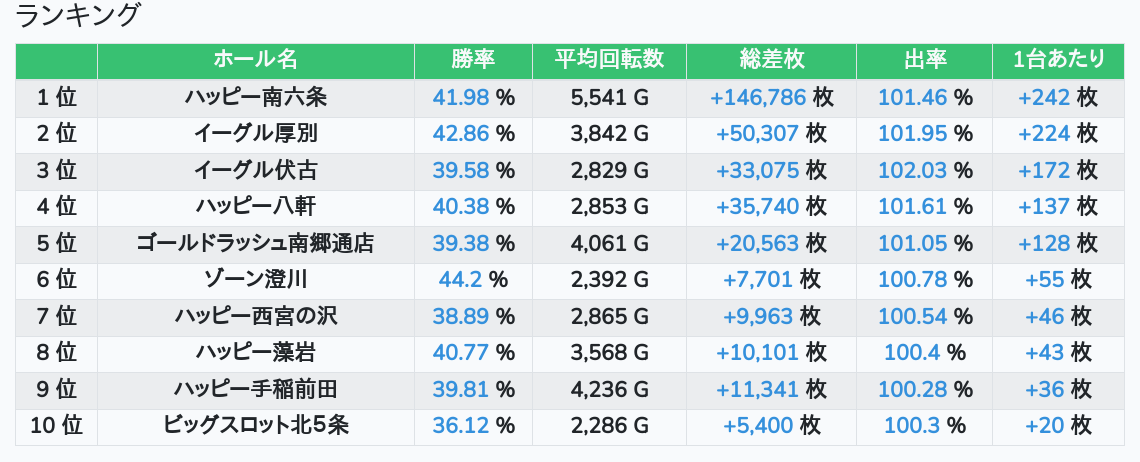1140x462 pixels.
Task: Click the ゾーン澄川 hall name
Action: 256,280
